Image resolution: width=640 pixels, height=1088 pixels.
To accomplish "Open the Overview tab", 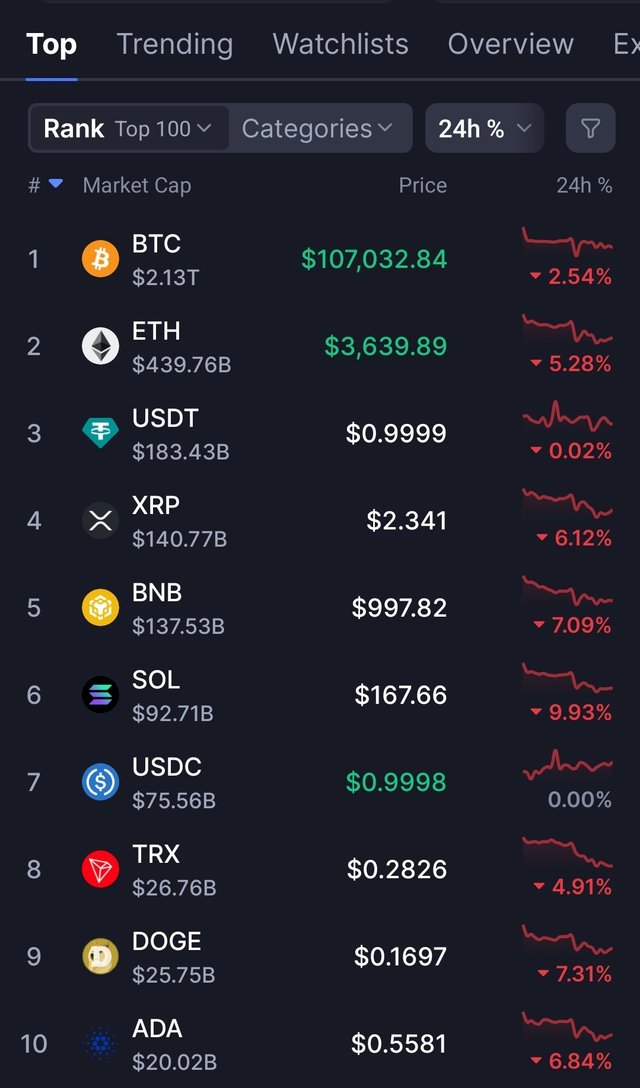I will click(x=510, y=44).
